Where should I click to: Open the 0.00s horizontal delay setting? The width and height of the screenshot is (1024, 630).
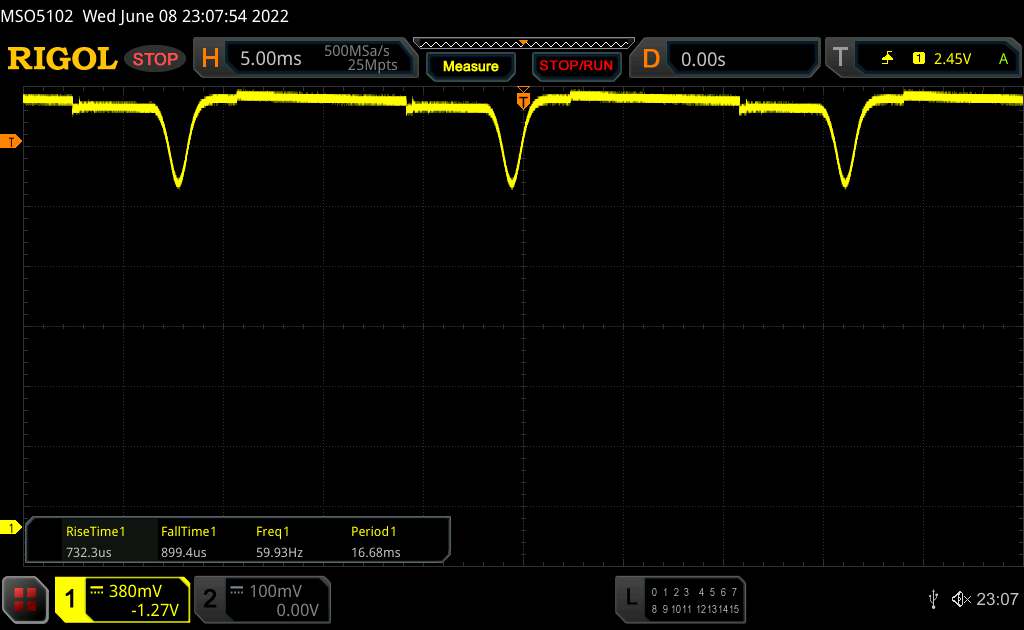(x=703, y=59)
